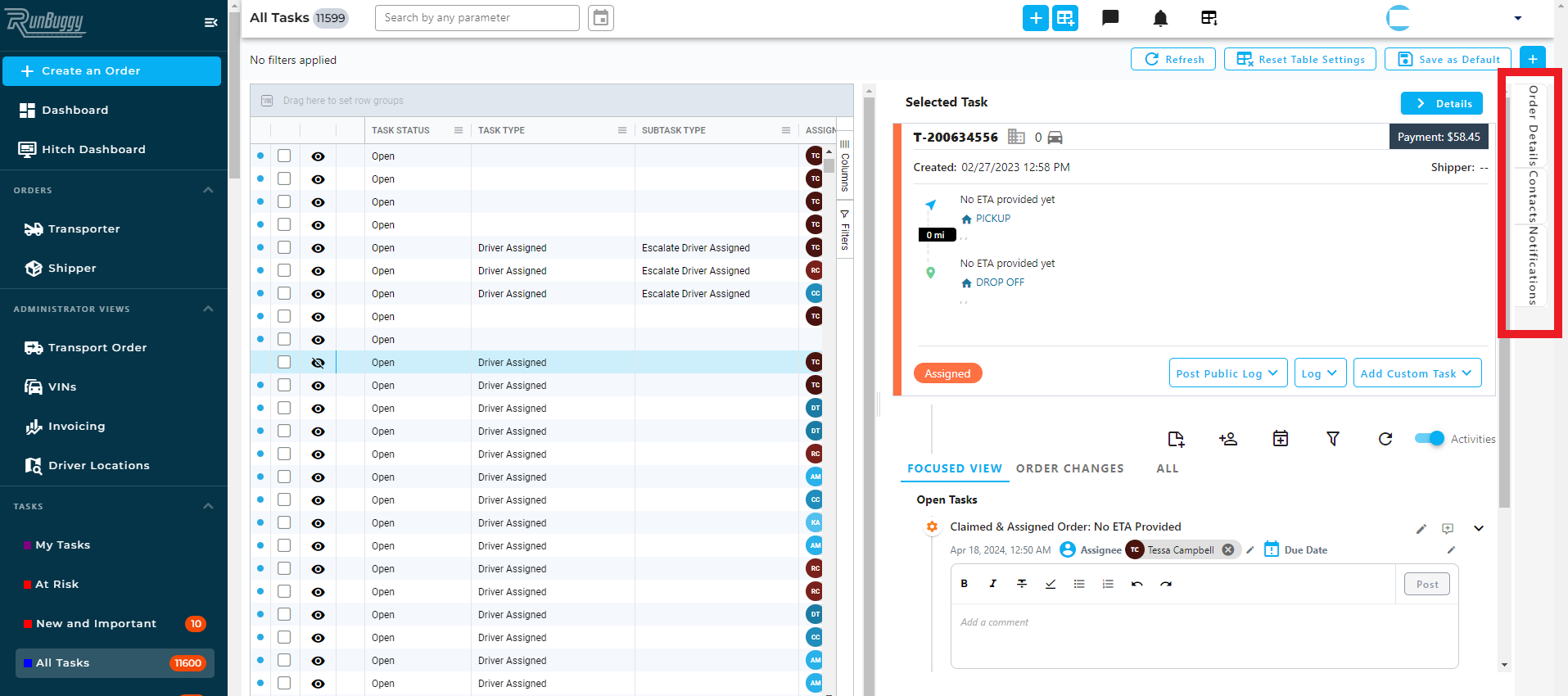Toggle eye in Escalate Driver Assigned CC row
Image resolution: width=1568 pixels, height=696 pixels.
click(x=319, y=294)
